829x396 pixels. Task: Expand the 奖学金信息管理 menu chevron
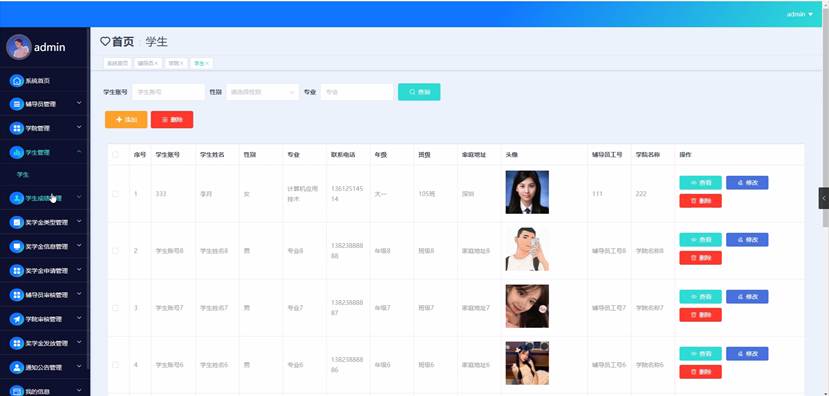pos(79,245)
